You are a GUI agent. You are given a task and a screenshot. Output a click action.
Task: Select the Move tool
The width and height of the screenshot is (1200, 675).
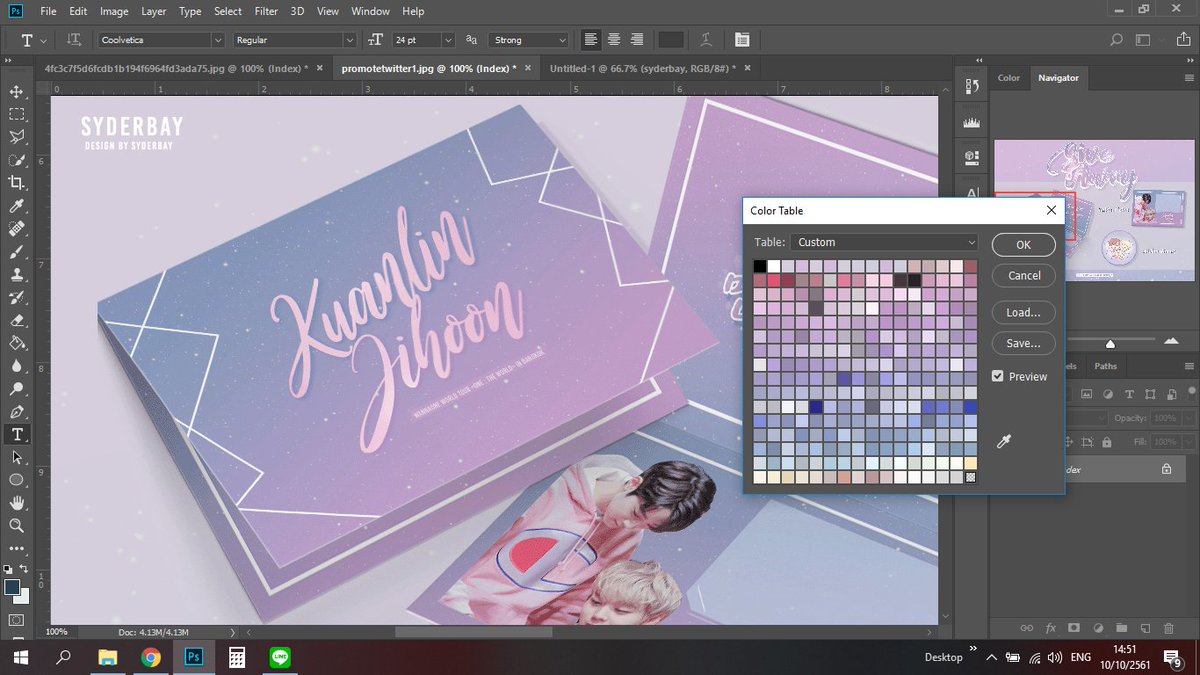(16, 92)
